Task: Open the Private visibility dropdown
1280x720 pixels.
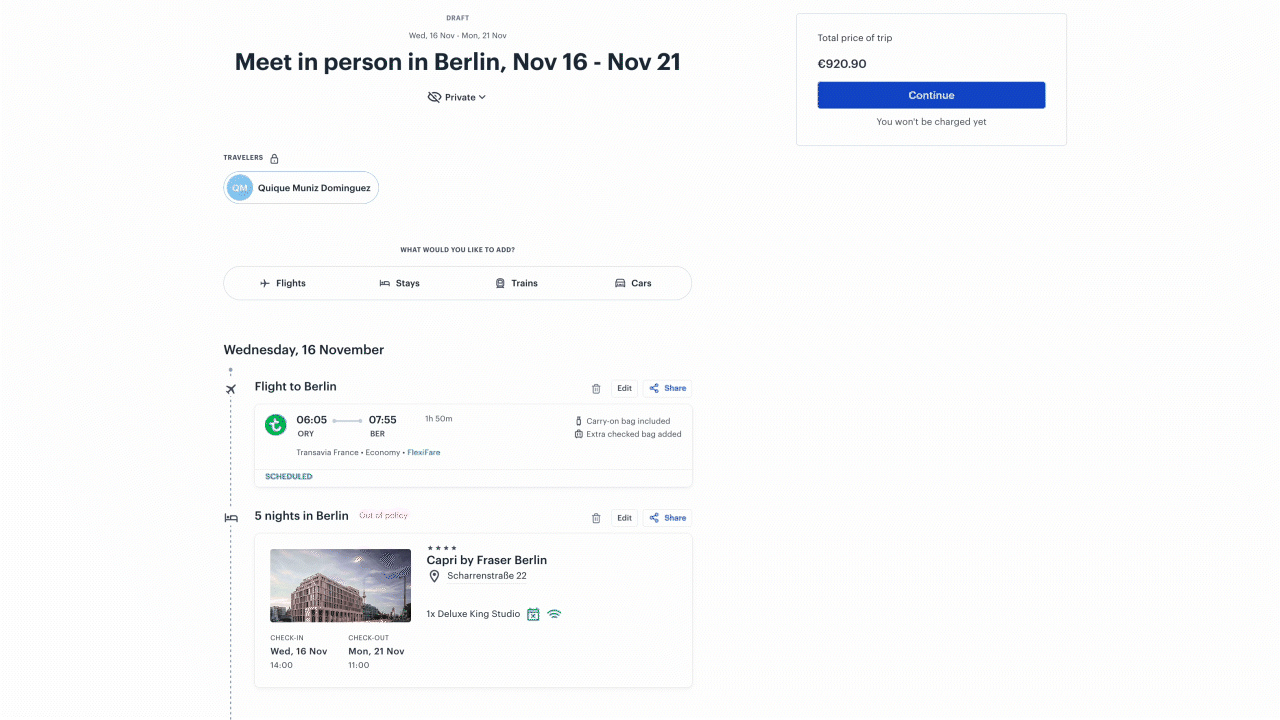Action: tap(457, 97)
